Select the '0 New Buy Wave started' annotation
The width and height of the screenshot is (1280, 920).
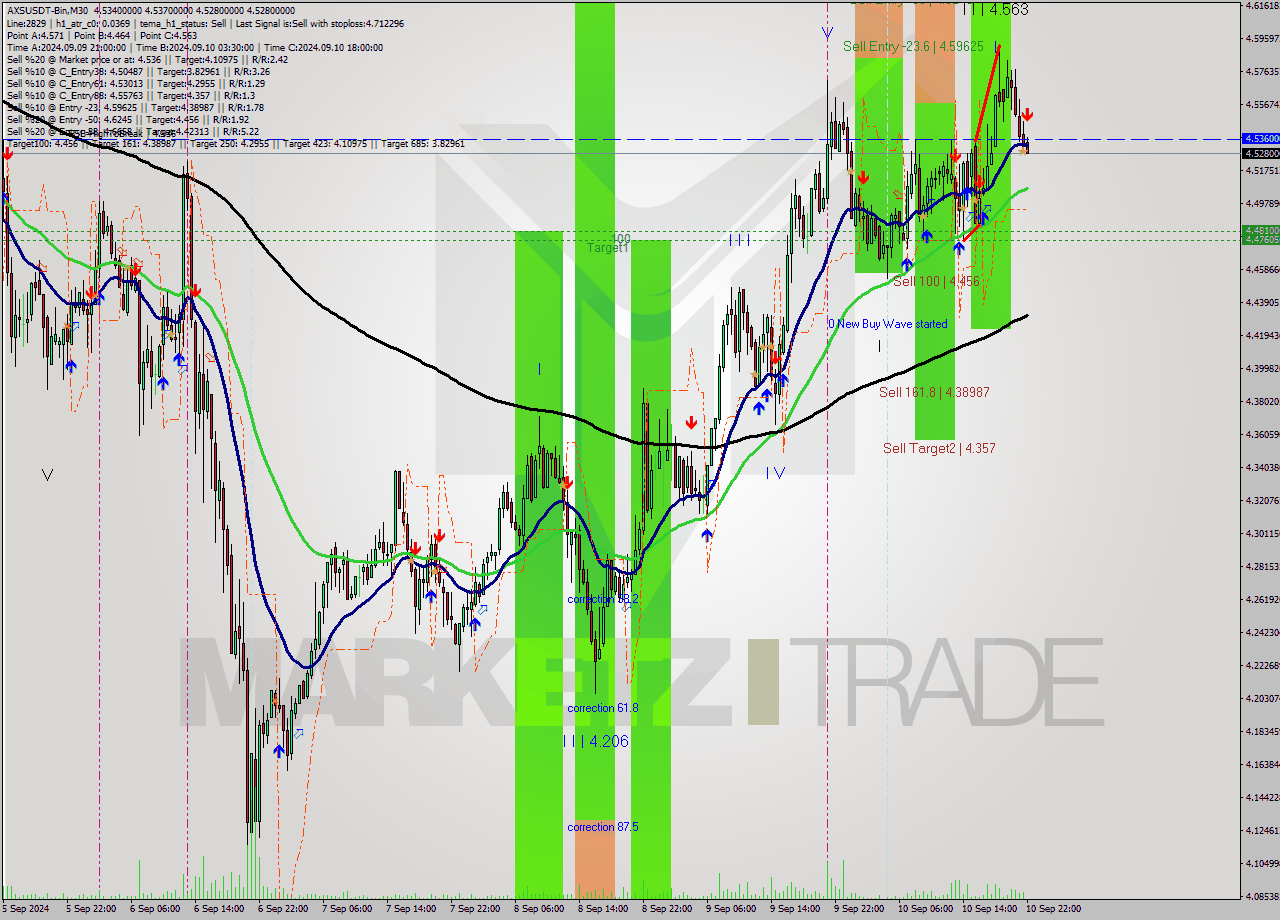click(887, 324)
